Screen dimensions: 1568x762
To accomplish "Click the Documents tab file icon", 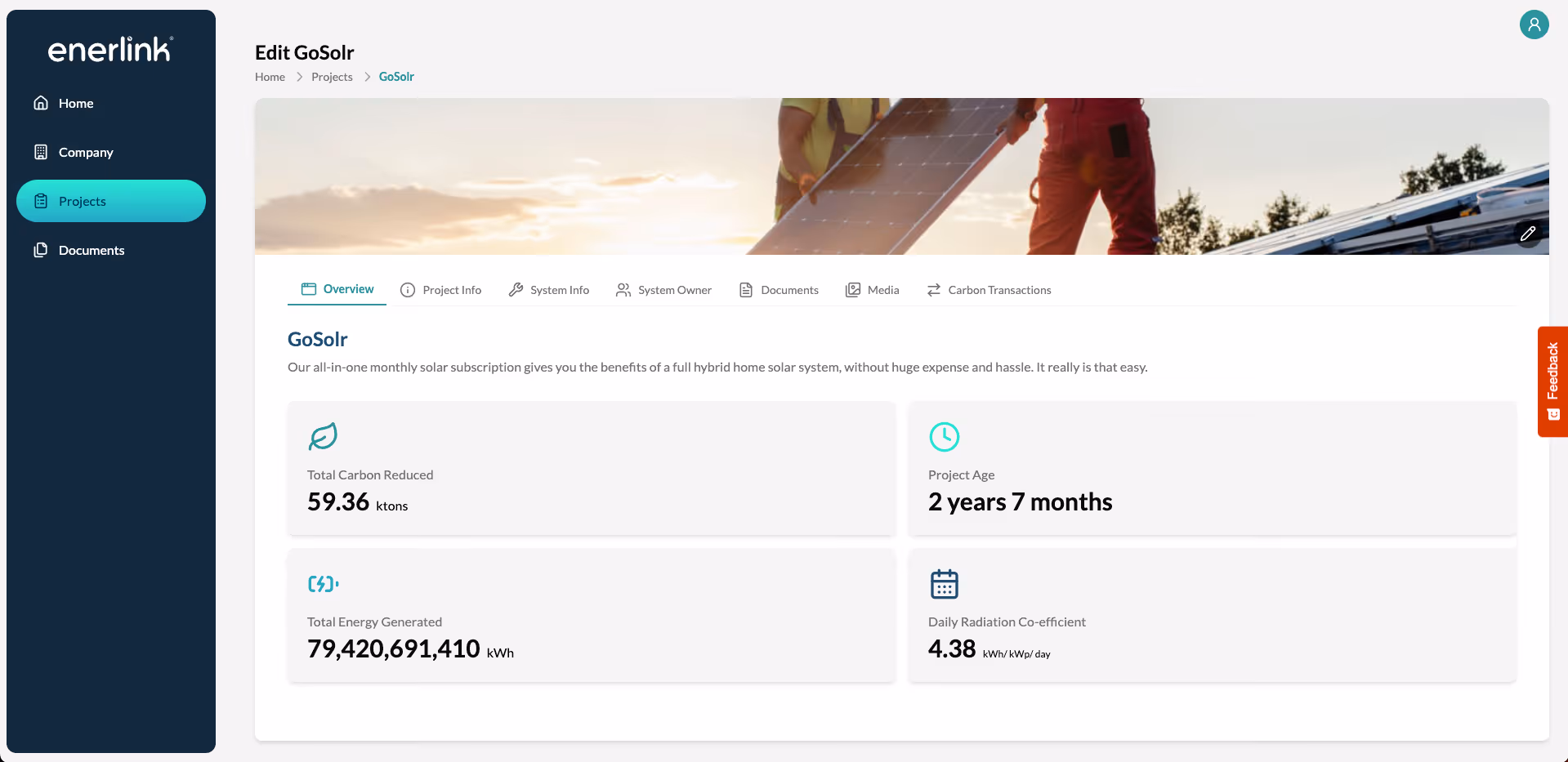I will click(746, 290).
